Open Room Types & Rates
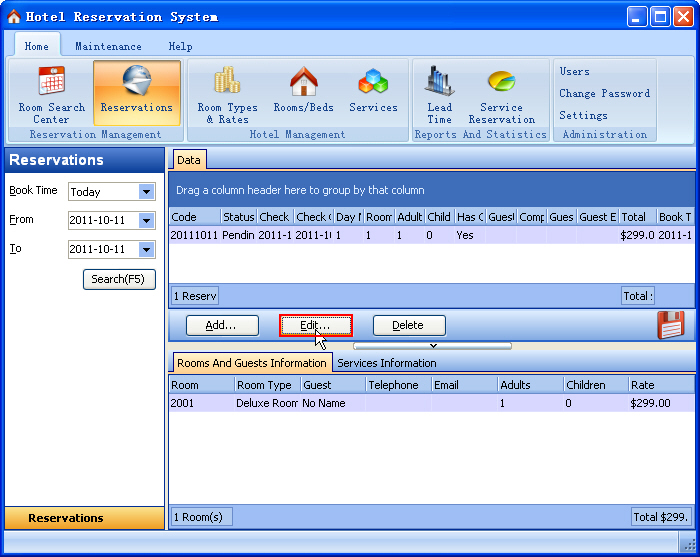 227,94
